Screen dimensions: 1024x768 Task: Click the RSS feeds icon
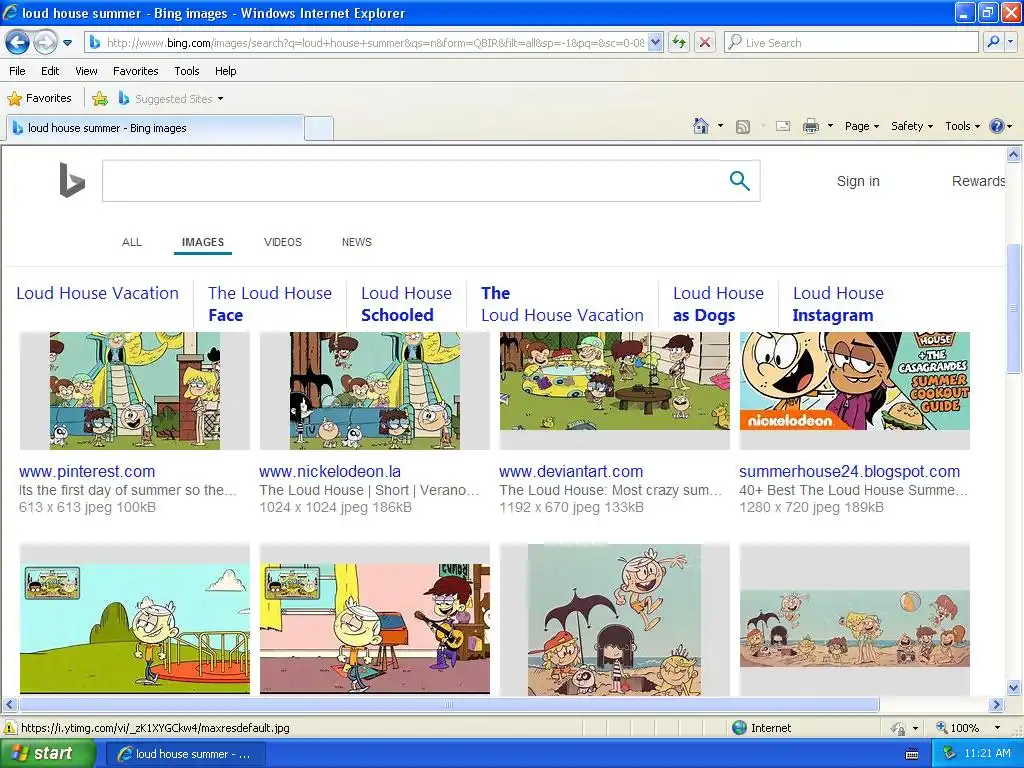click(x=743, y=127)
